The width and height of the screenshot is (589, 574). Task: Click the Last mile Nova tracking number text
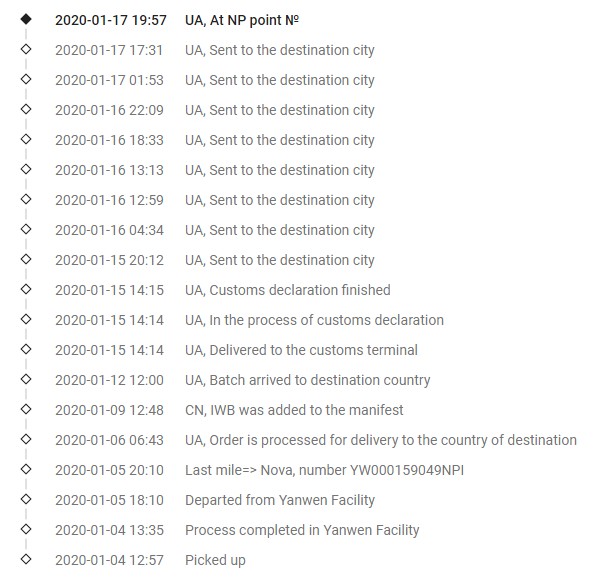[407, 470]
